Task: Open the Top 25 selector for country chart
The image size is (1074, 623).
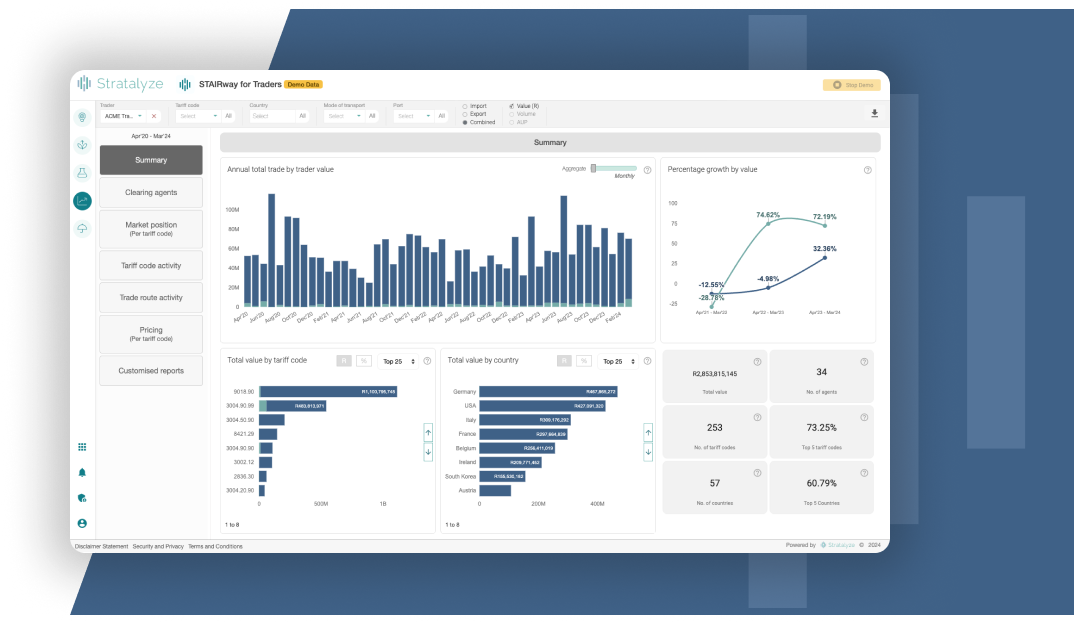Action: (618, 361)
